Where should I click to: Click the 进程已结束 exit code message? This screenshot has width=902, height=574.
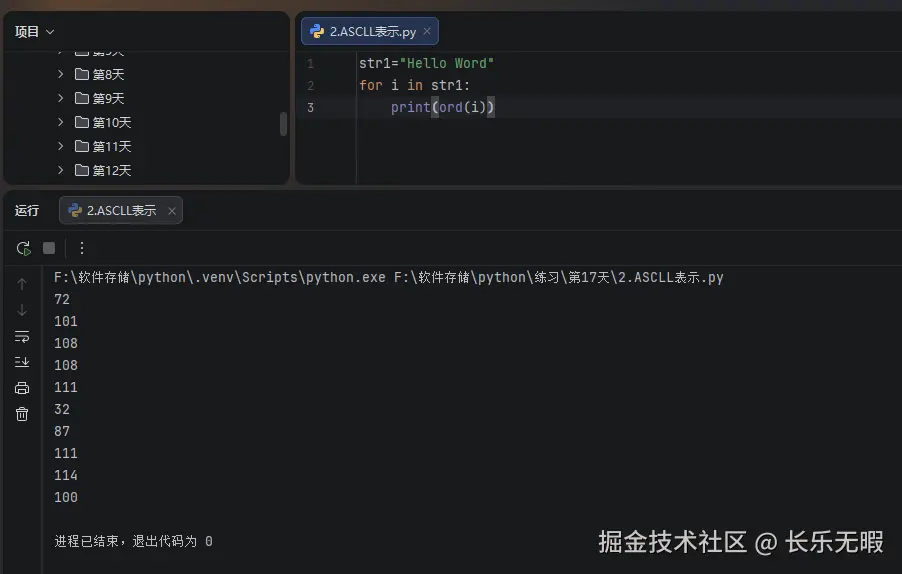pos(133,541)
